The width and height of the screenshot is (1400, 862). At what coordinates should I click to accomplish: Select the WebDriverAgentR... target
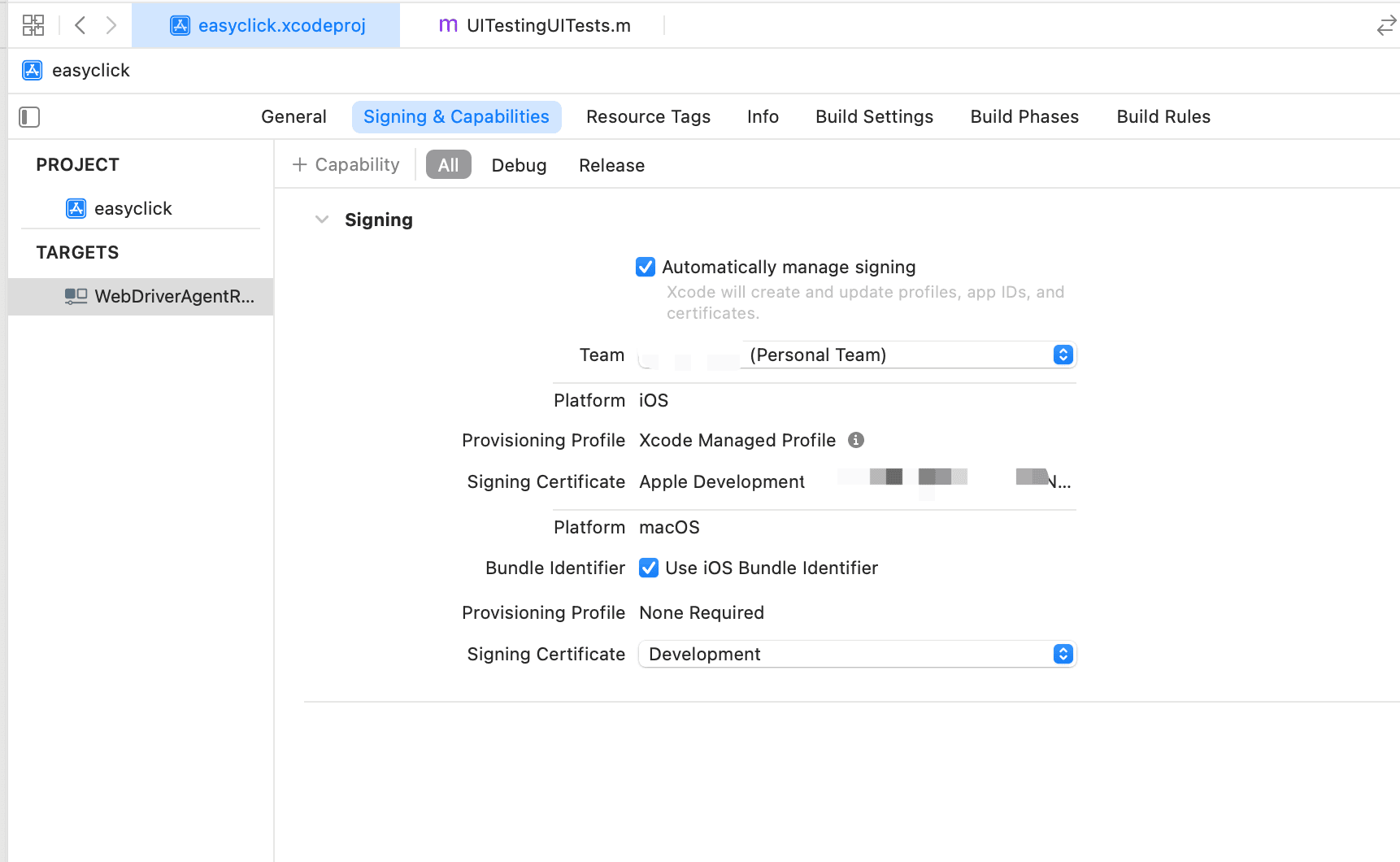click(x=141, y=296)
